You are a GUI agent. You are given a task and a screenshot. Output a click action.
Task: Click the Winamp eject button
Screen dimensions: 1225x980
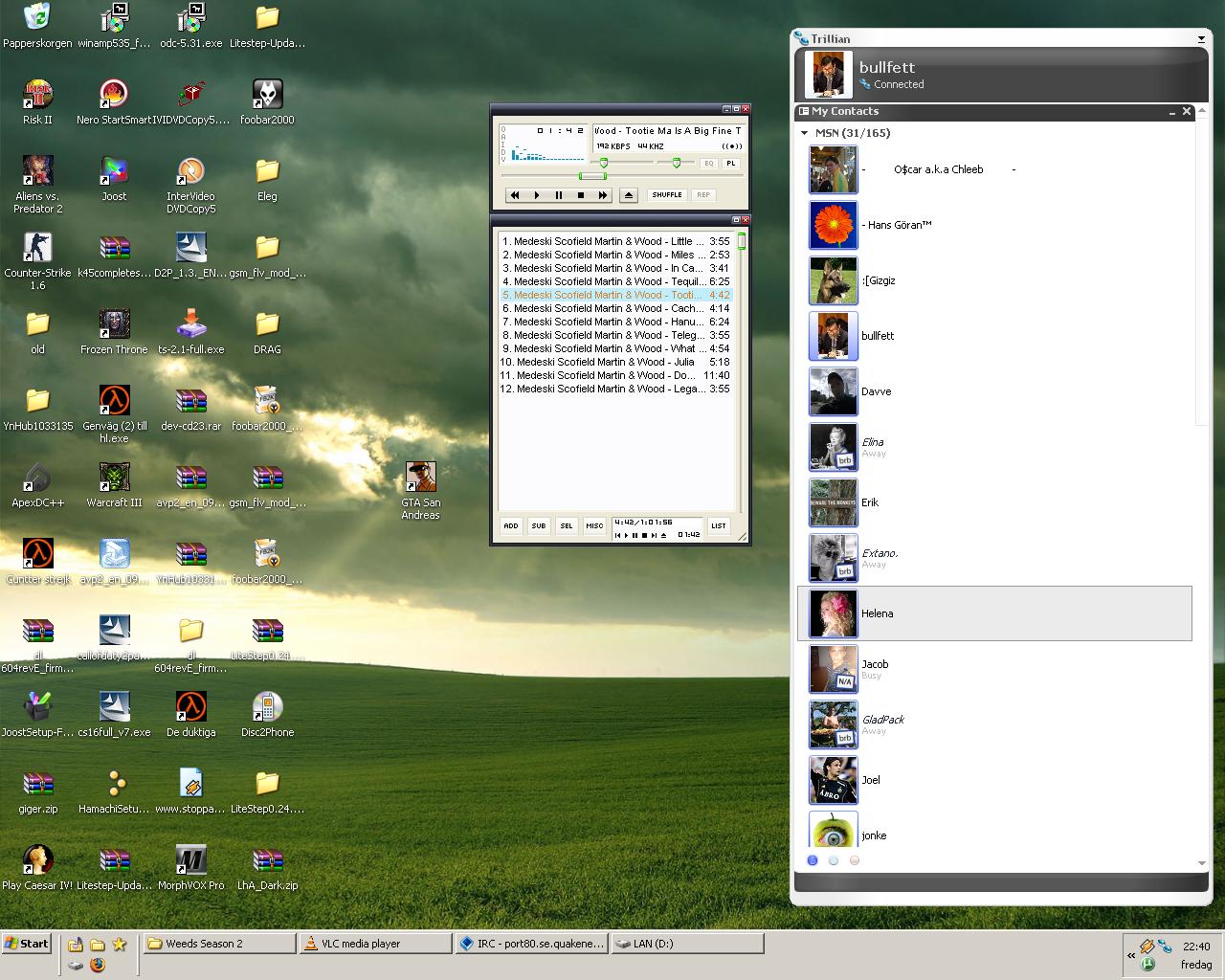pyautogui.click(x=629, y=195)
